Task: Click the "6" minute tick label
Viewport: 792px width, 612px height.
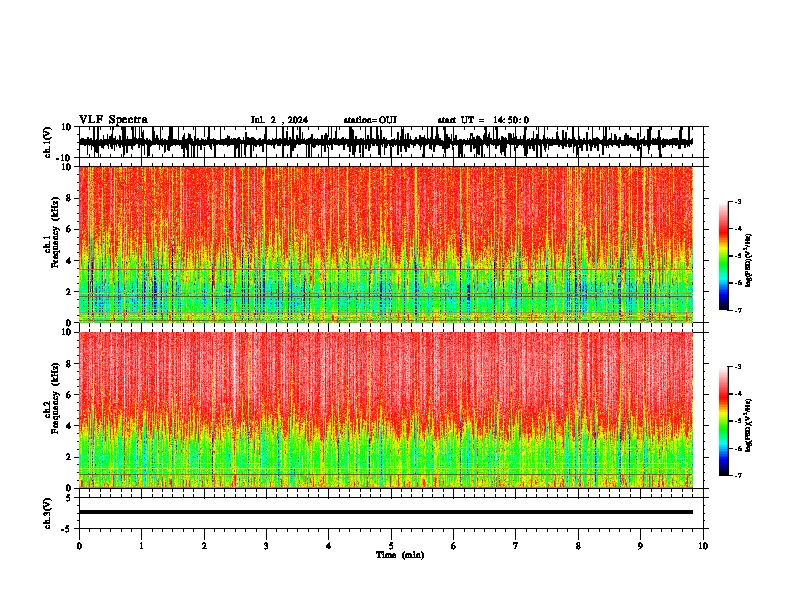Action: click(454, 546)
